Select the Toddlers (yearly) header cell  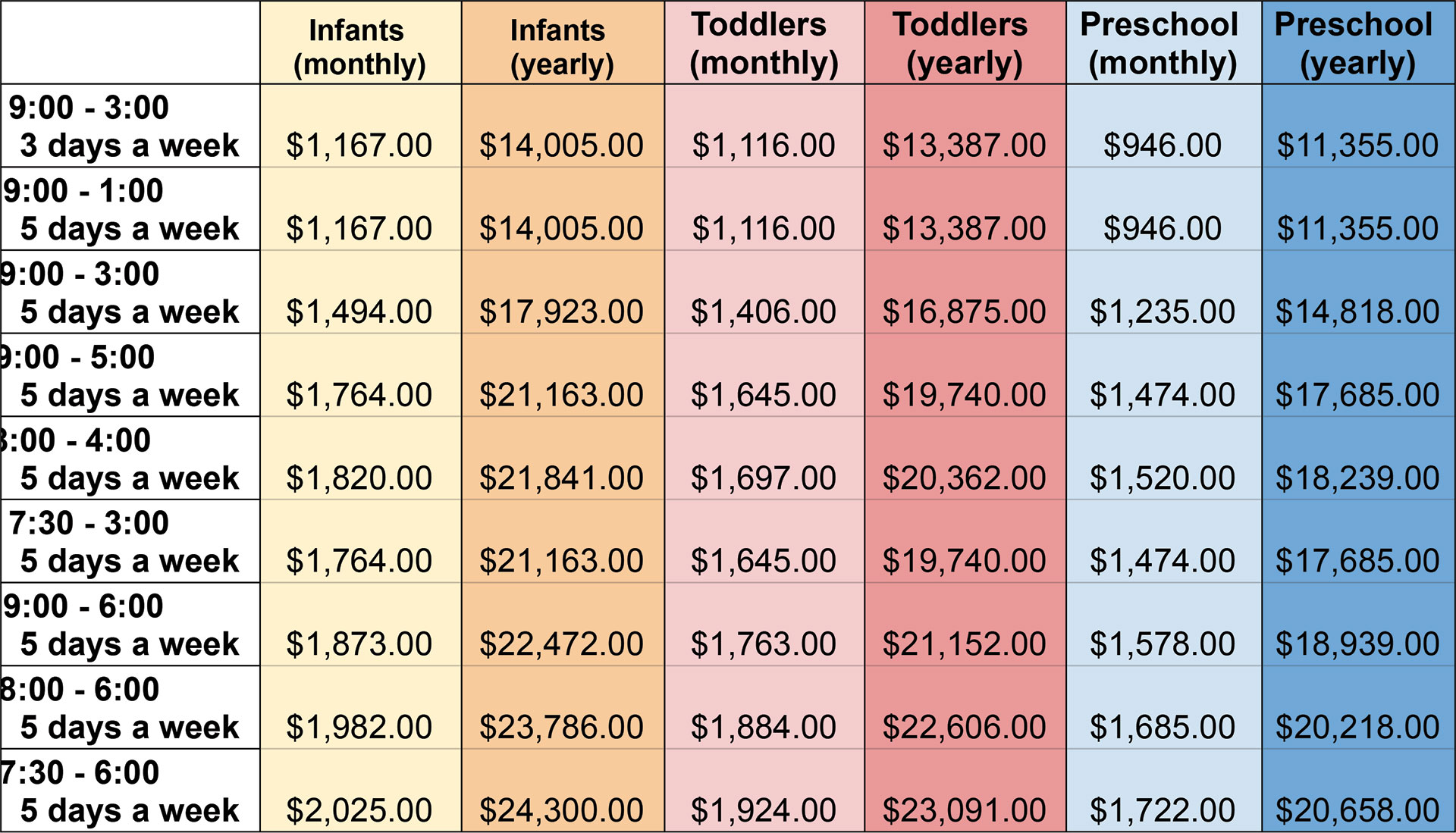pyautogui.click(x=964, y=44)
